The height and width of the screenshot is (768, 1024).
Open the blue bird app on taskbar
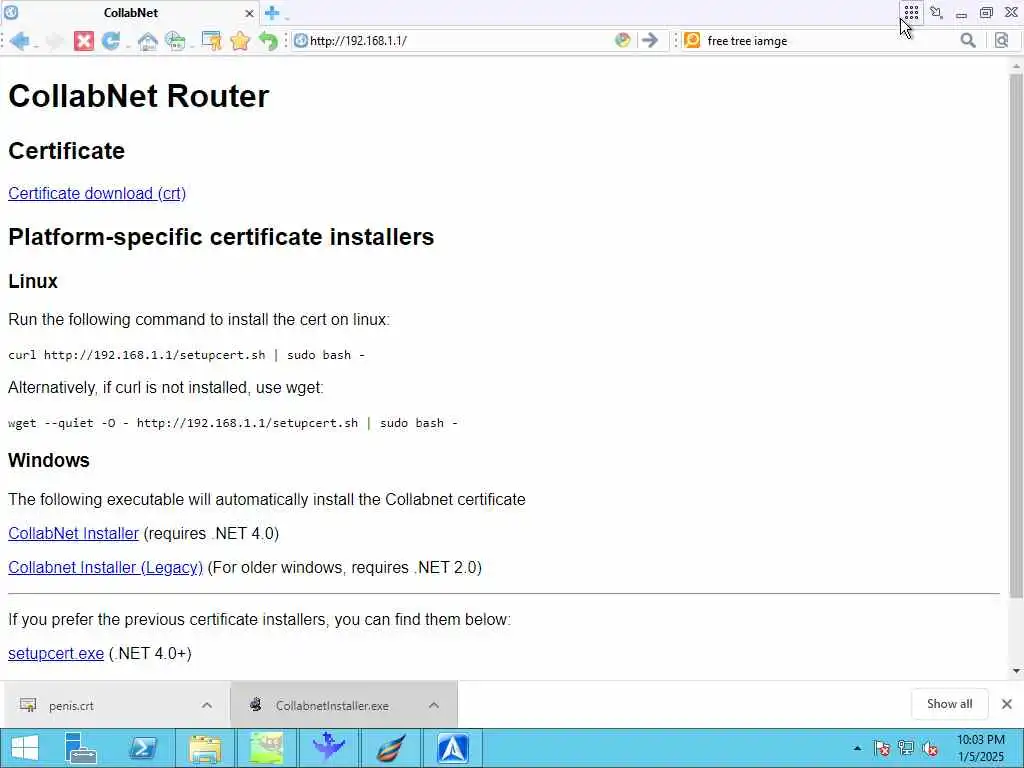click(328, 748)
